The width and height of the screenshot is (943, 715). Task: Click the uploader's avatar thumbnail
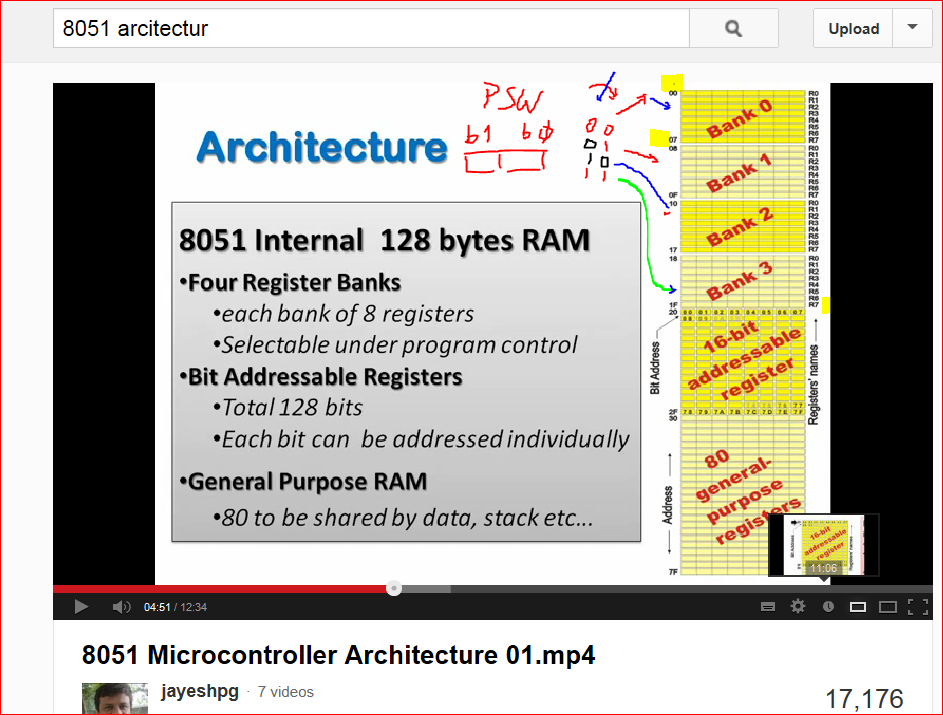[x=115, y=699]
